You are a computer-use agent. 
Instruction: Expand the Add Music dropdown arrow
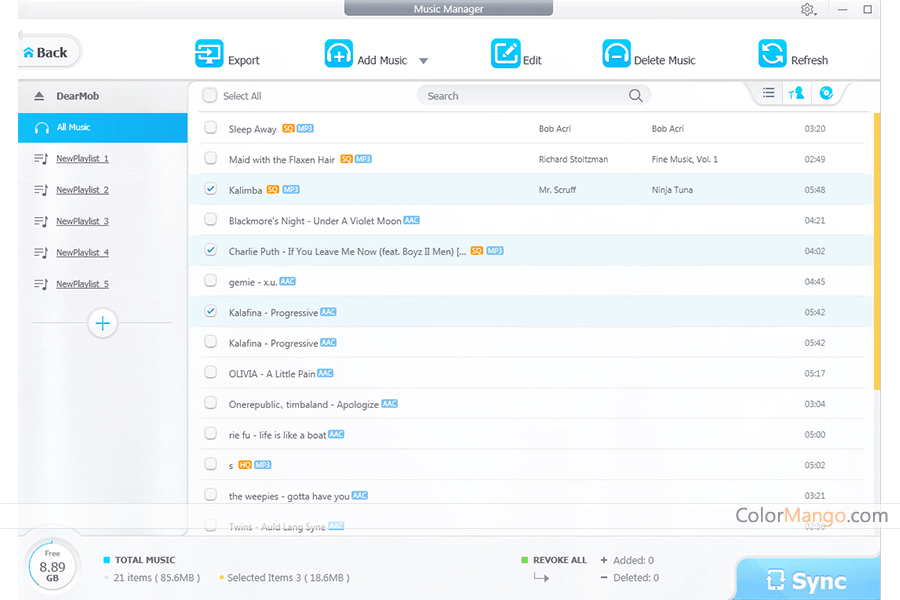point(423,61)
